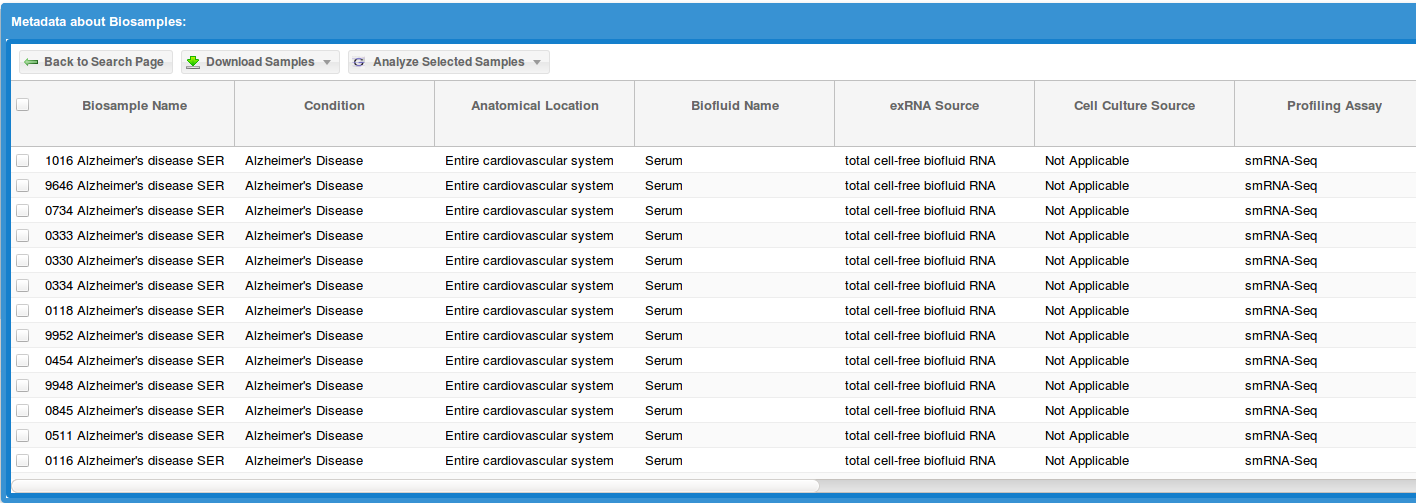Select the exRNA Source column header
The height and width of the screenshot is (503, 1416).
934,106
